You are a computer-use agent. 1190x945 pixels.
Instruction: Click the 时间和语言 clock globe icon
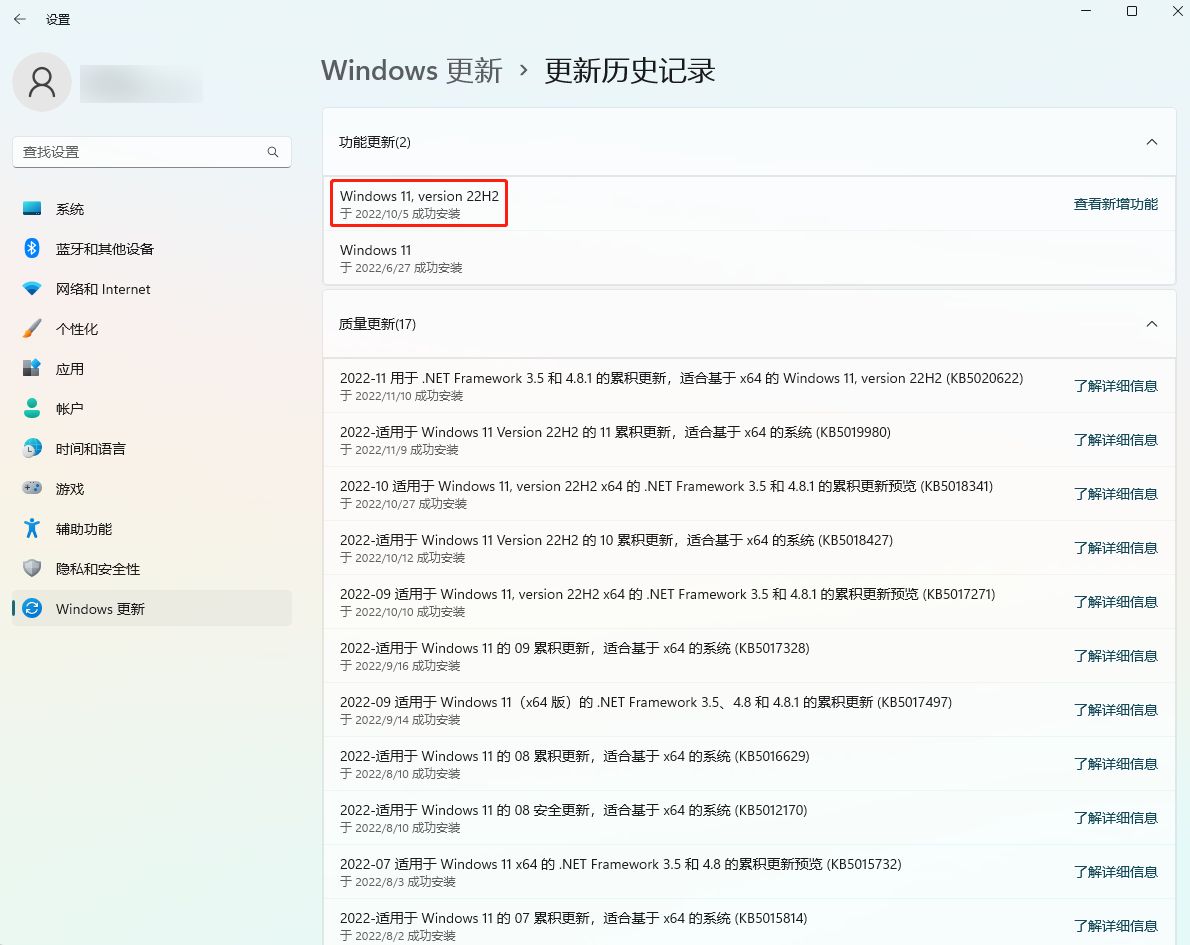(x=32, y=449)
